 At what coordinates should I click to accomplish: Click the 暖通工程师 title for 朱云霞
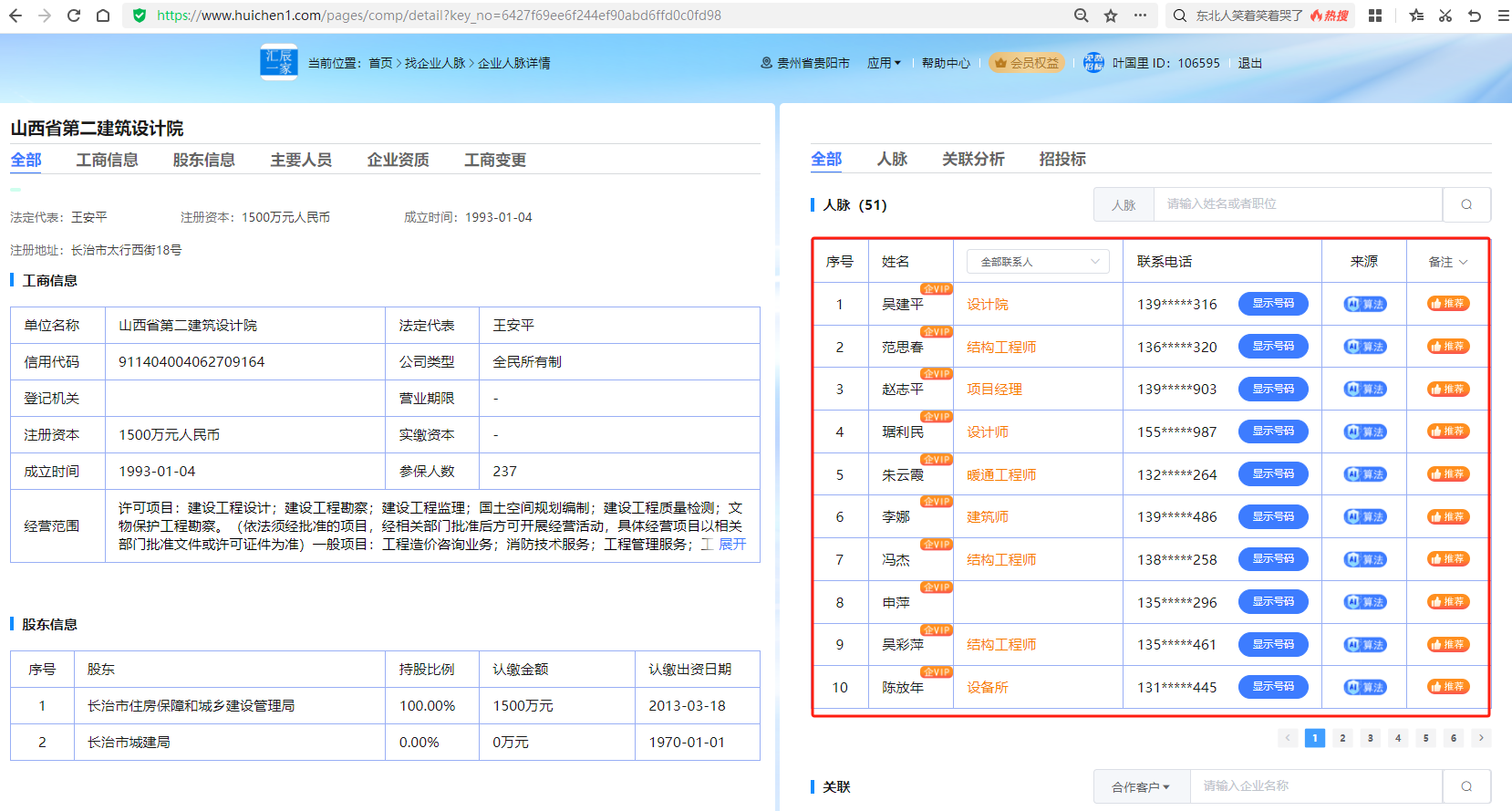pos(1001,475)
